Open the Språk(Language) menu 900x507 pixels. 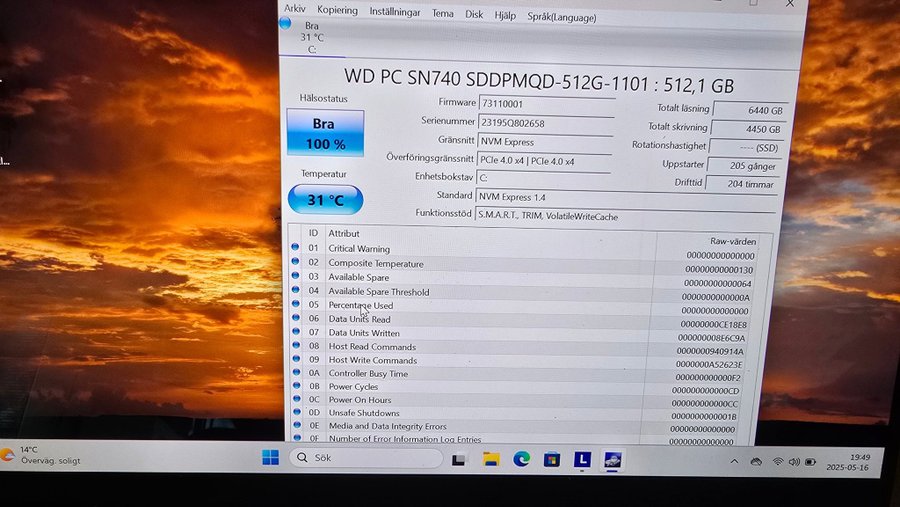point(562,17)
